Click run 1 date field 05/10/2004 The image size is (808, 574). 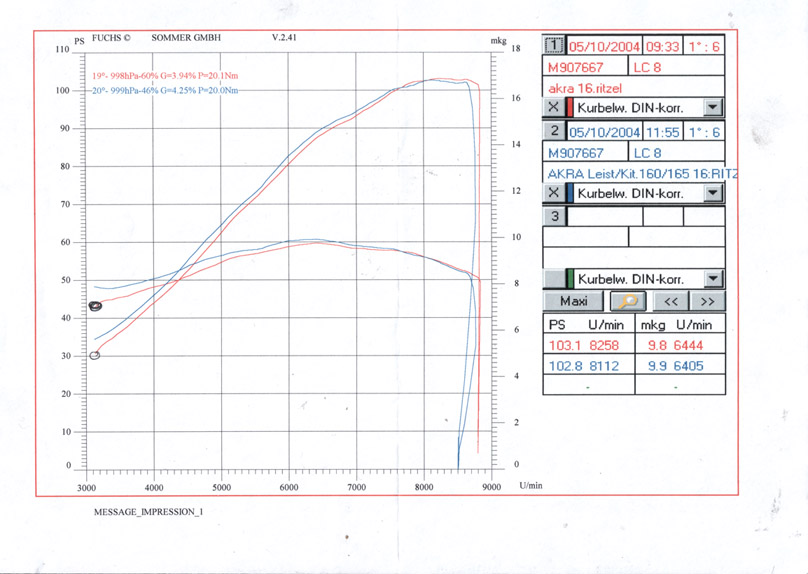click(x=604, y=46)
